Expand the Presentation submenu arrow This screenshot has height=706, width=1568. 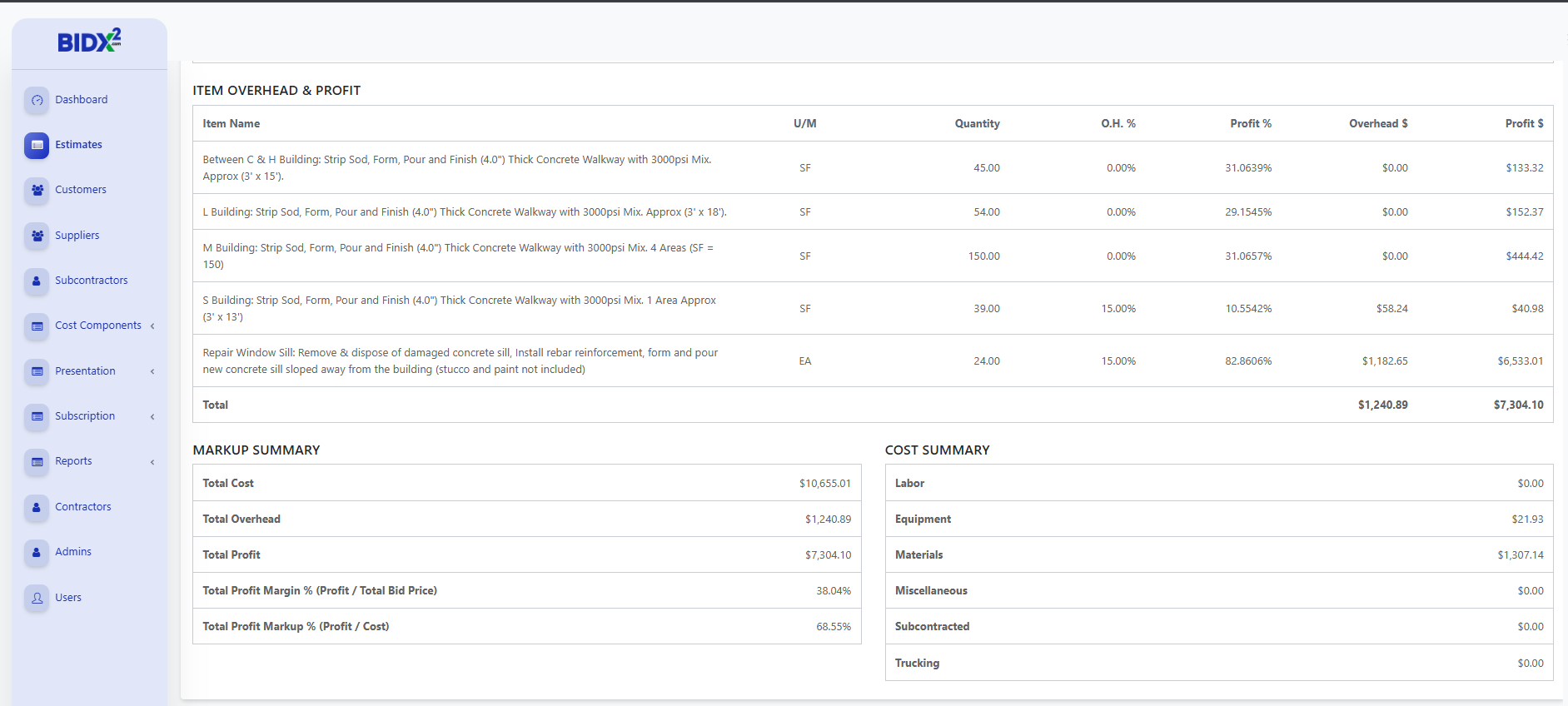tap(152, 371)
